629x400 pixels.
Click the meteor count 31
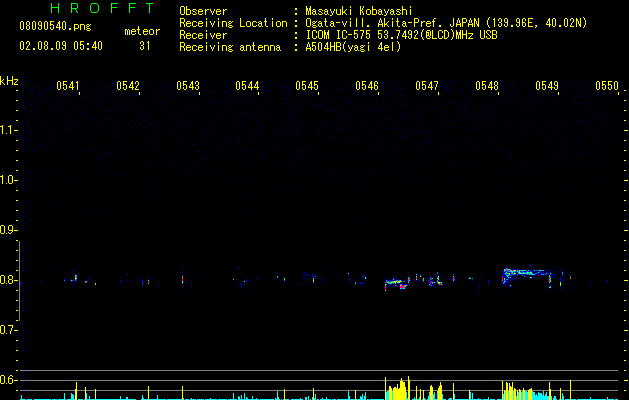coord(144,46)
